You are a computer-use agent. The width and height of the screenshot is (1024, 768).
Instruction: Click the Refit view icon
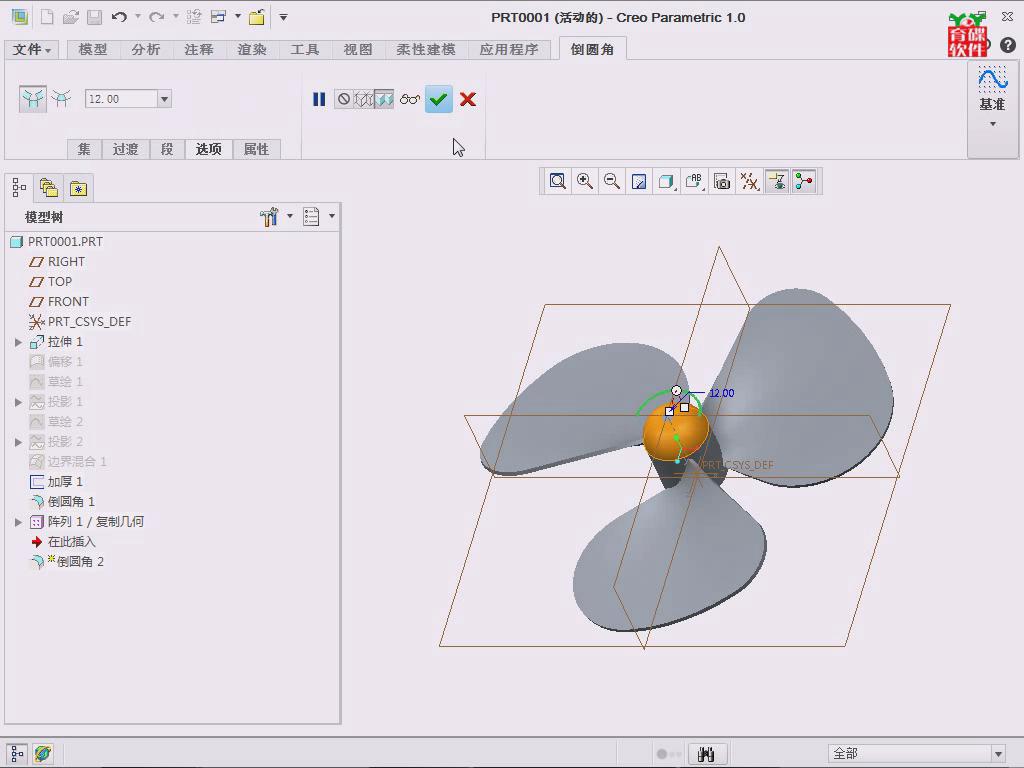click(x=558, y=182)
